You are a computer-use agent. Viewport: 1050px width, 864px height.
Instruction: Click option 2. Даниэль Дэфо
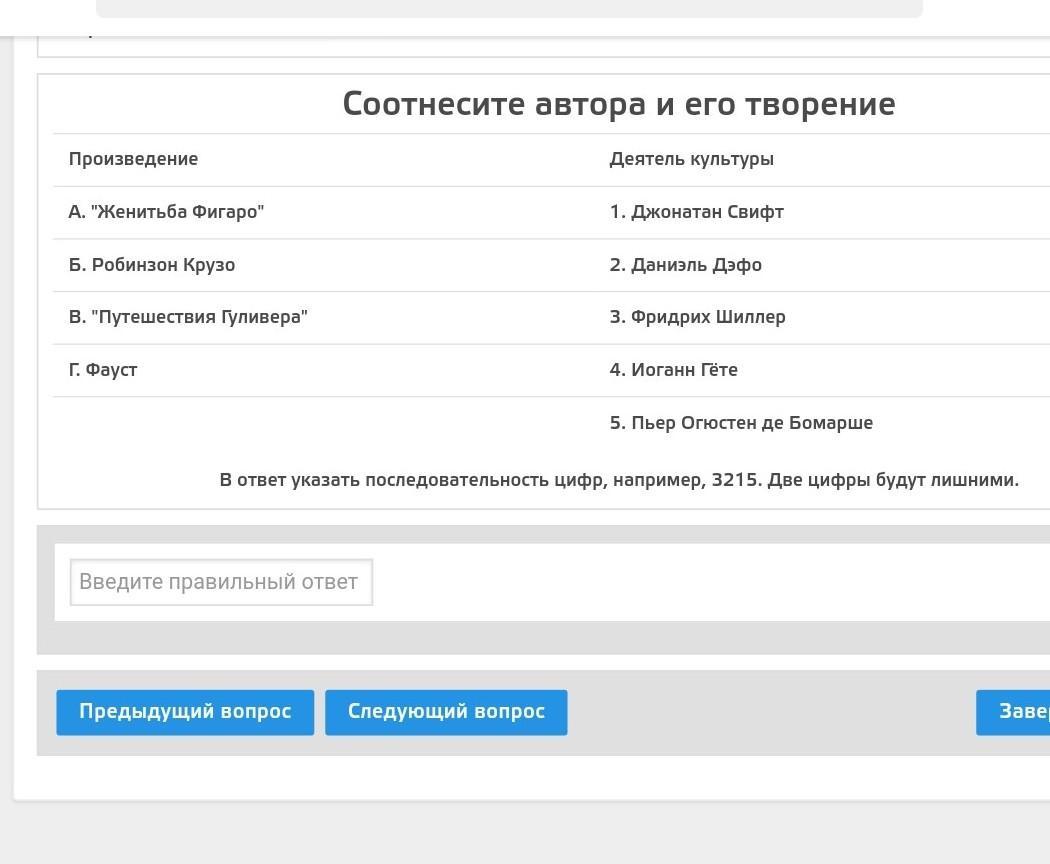tap(686, 265)
